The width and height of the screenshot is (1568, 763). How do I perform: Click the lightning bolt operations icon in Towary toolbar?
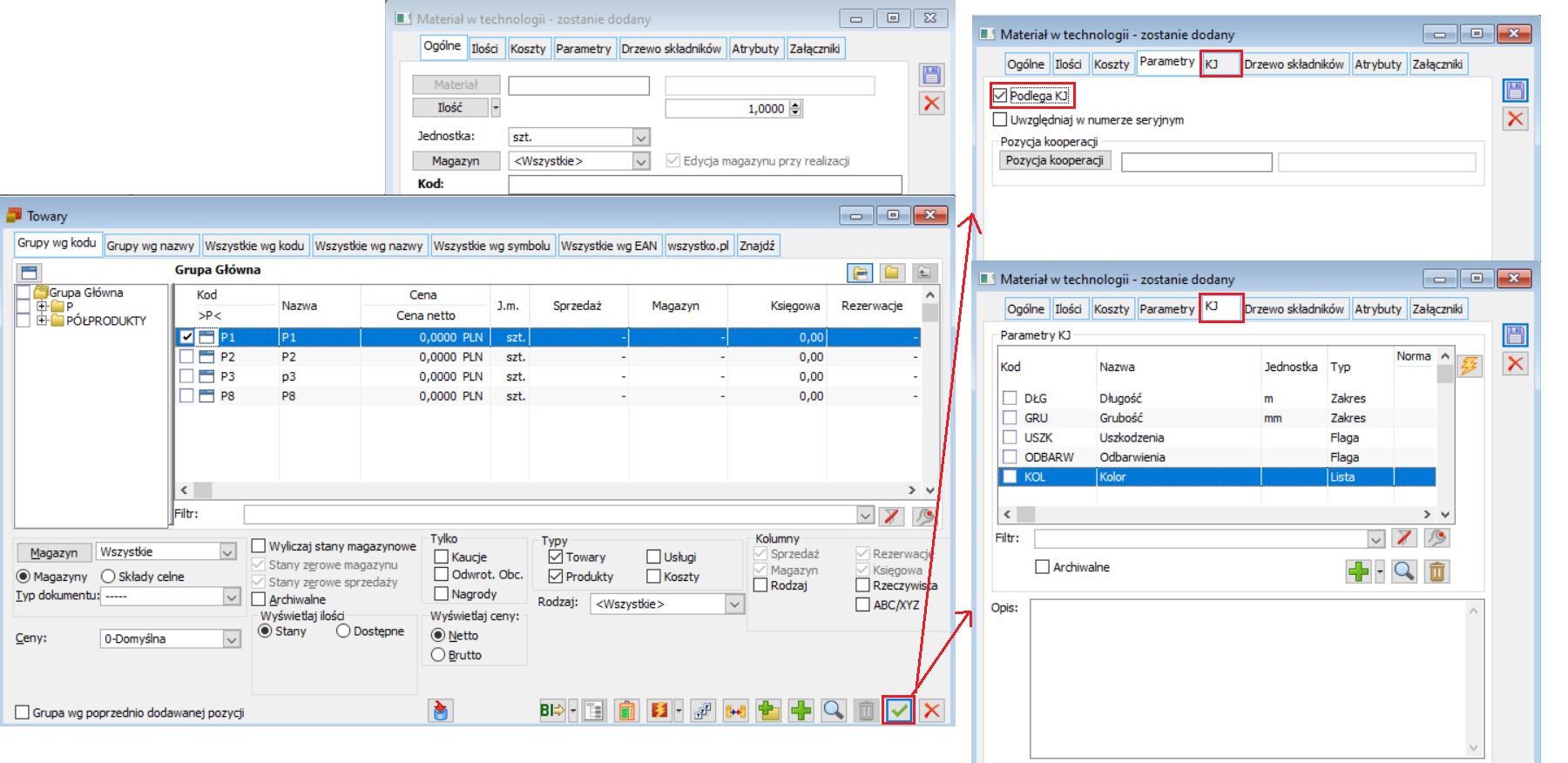[659, 711]
